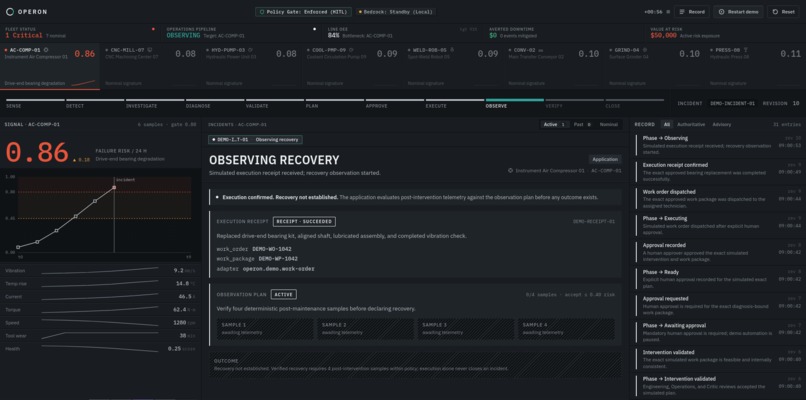Click the Vibration signal row

pos(100,270)
